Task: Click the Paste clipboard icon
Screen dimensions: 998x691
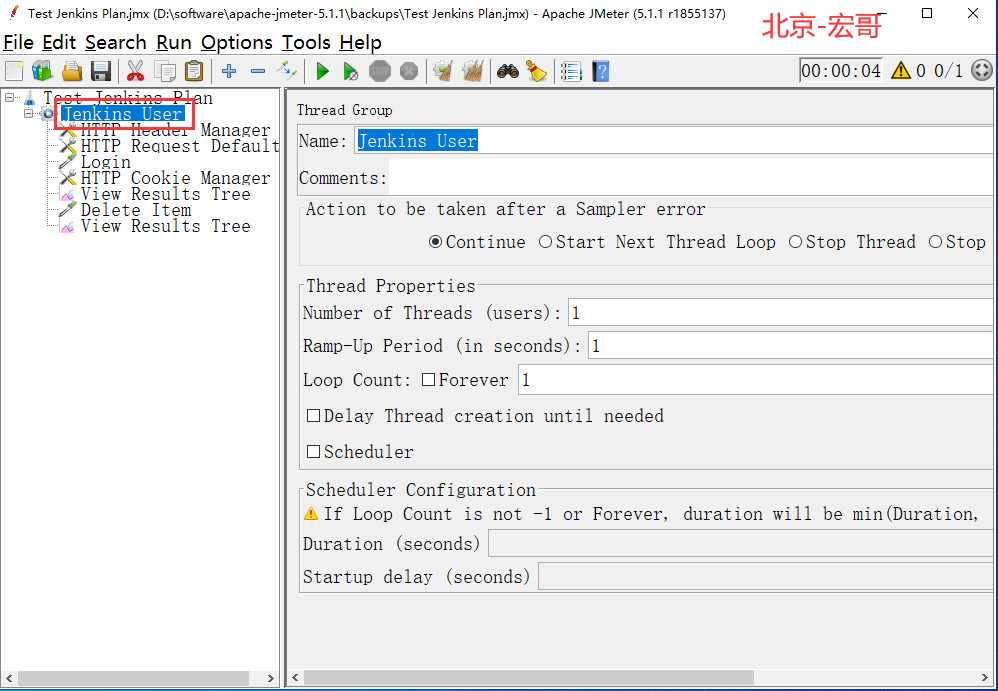Action: coord(194,71)
